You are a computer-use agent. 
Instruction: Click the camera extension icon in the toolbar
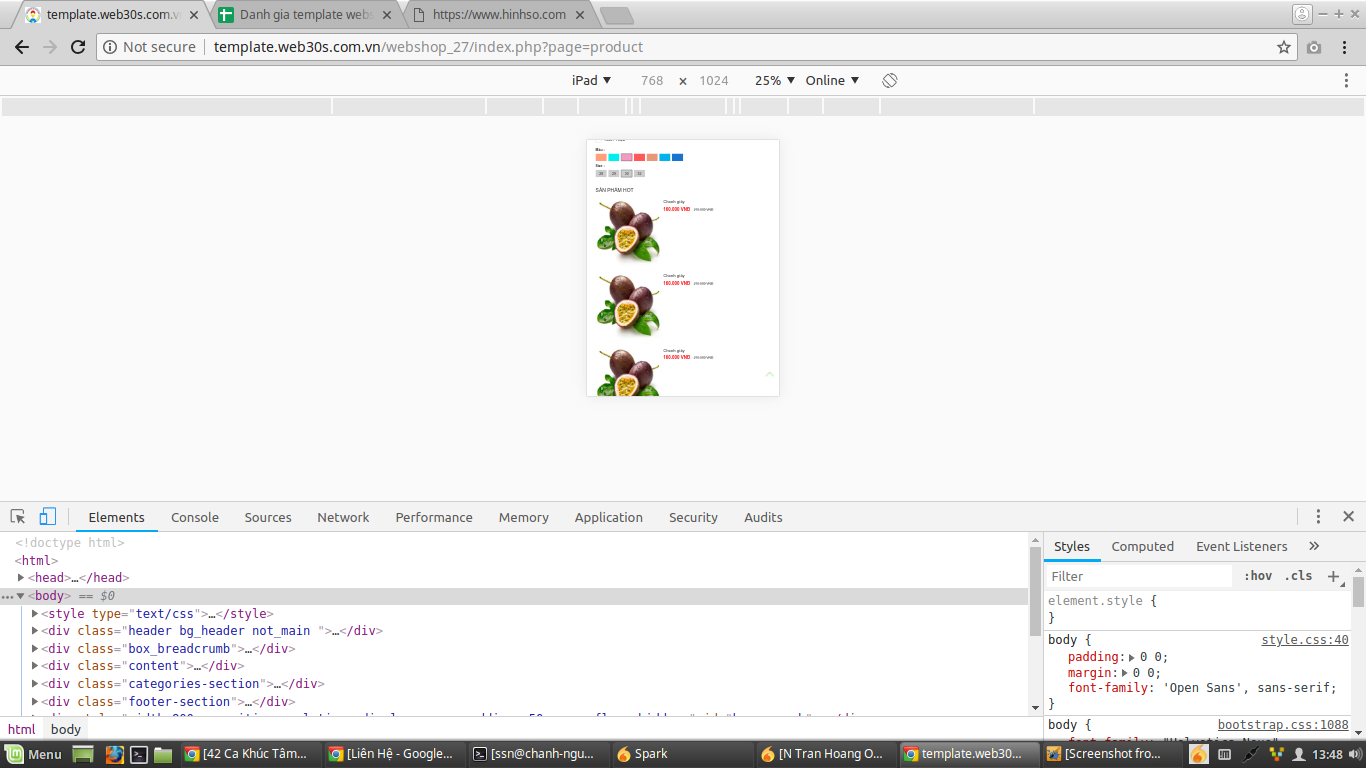pyautogui.click(x=1314, y=47)
